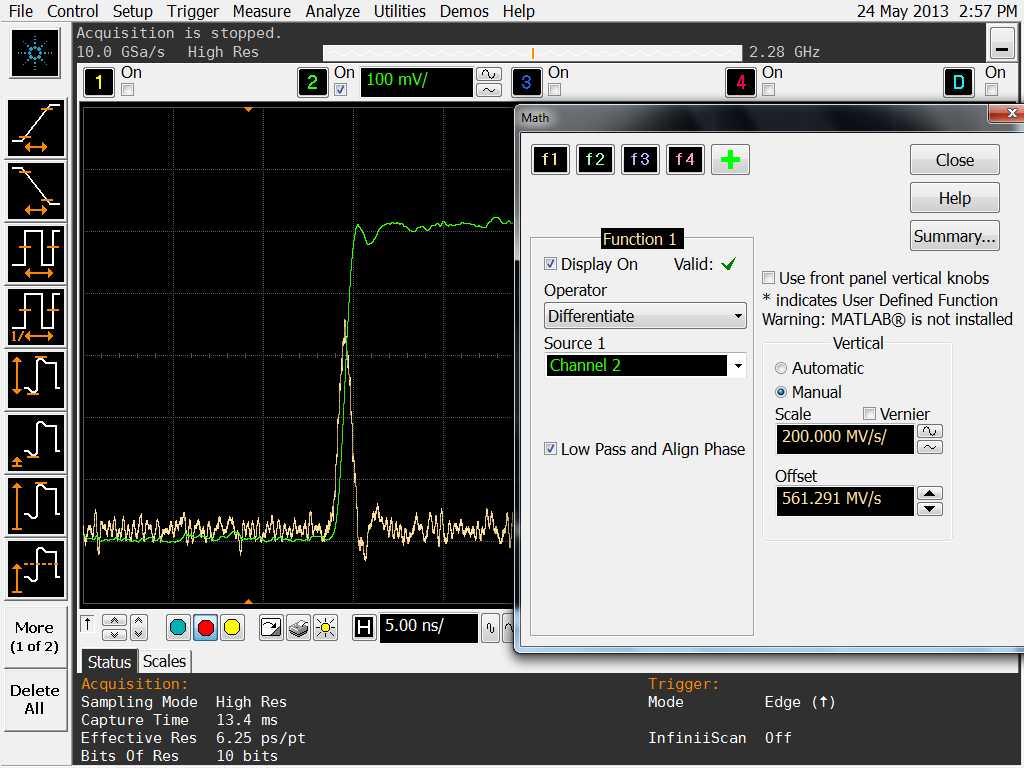Click the channel 3 number button
Viewport: 1024px width, 768px height.
point(526,82)
